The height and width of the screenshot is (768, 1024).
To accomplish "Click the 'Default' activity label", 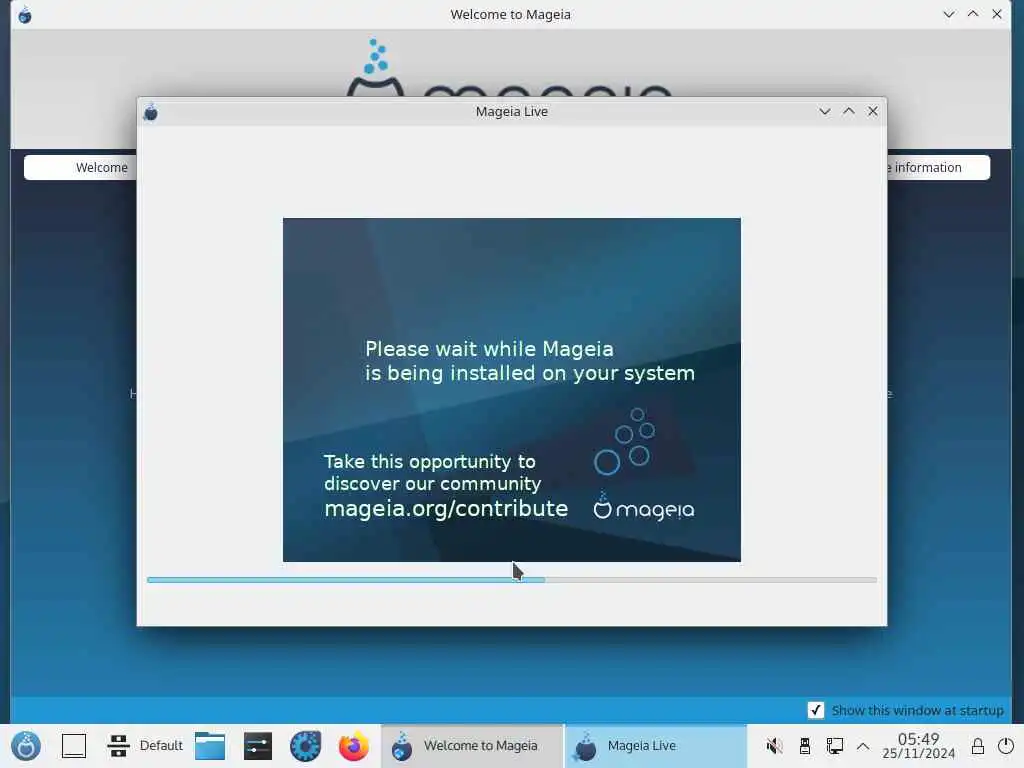I will pyautogui.click(x=161, y=746).
